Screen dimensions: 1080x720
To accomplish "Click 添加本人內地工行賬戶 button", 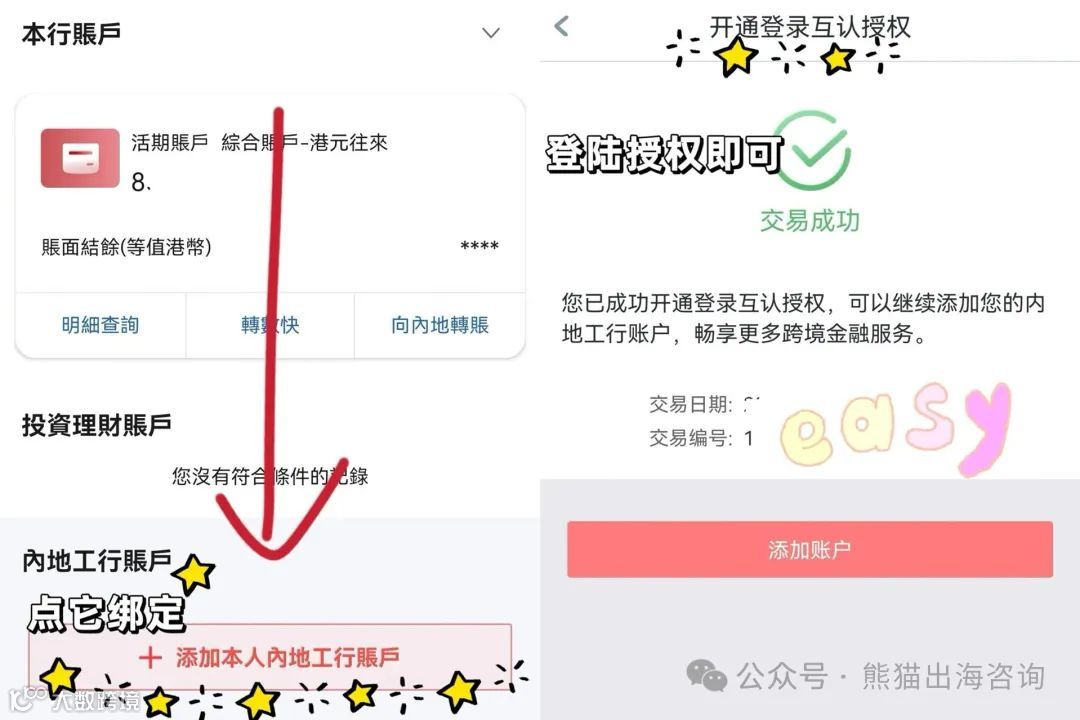I will pyautogui.click(x=270, y=657).
